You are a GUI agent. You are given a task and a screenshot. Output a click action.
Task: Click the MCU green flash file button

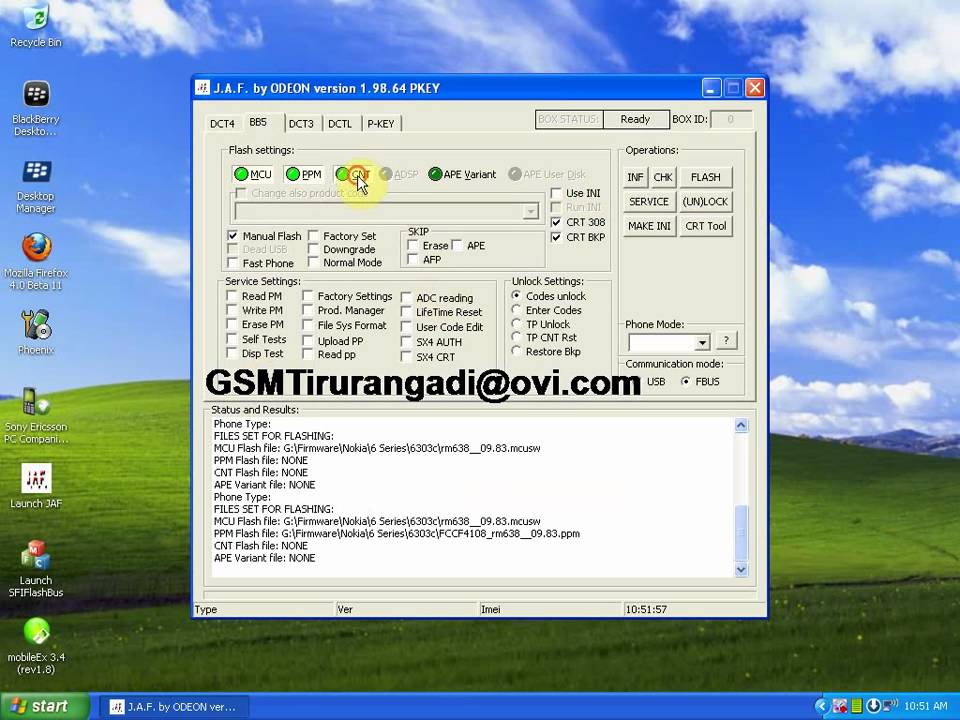tap(252, 174)
